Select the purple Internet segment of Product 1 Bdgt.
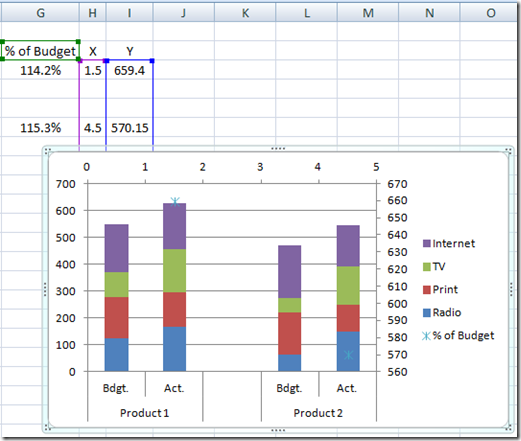 click(116, 248)
